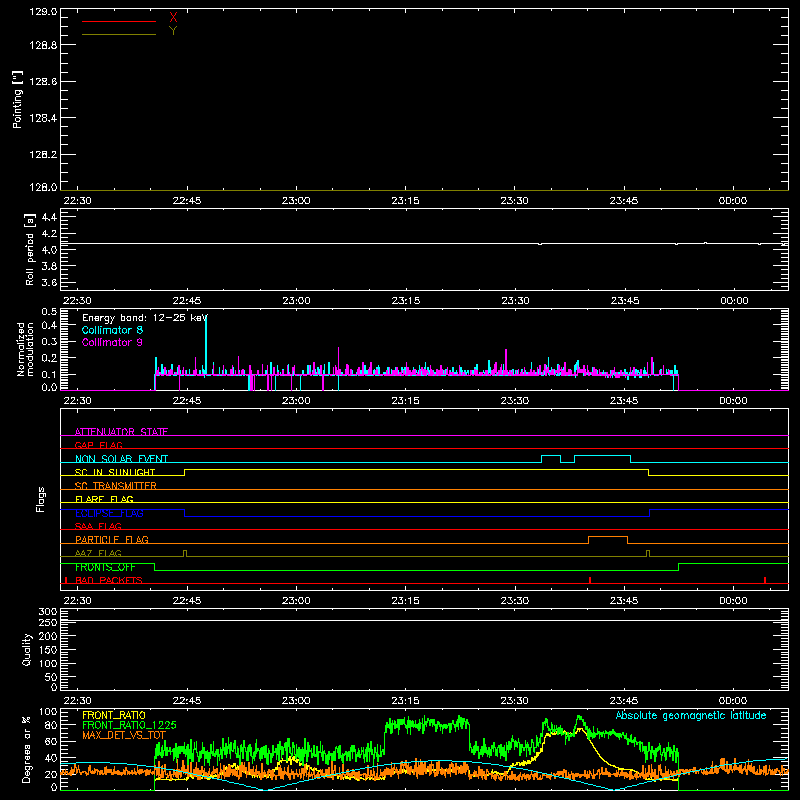
Task: Select the olive legend line beside Y
Action: click(119, 34)
